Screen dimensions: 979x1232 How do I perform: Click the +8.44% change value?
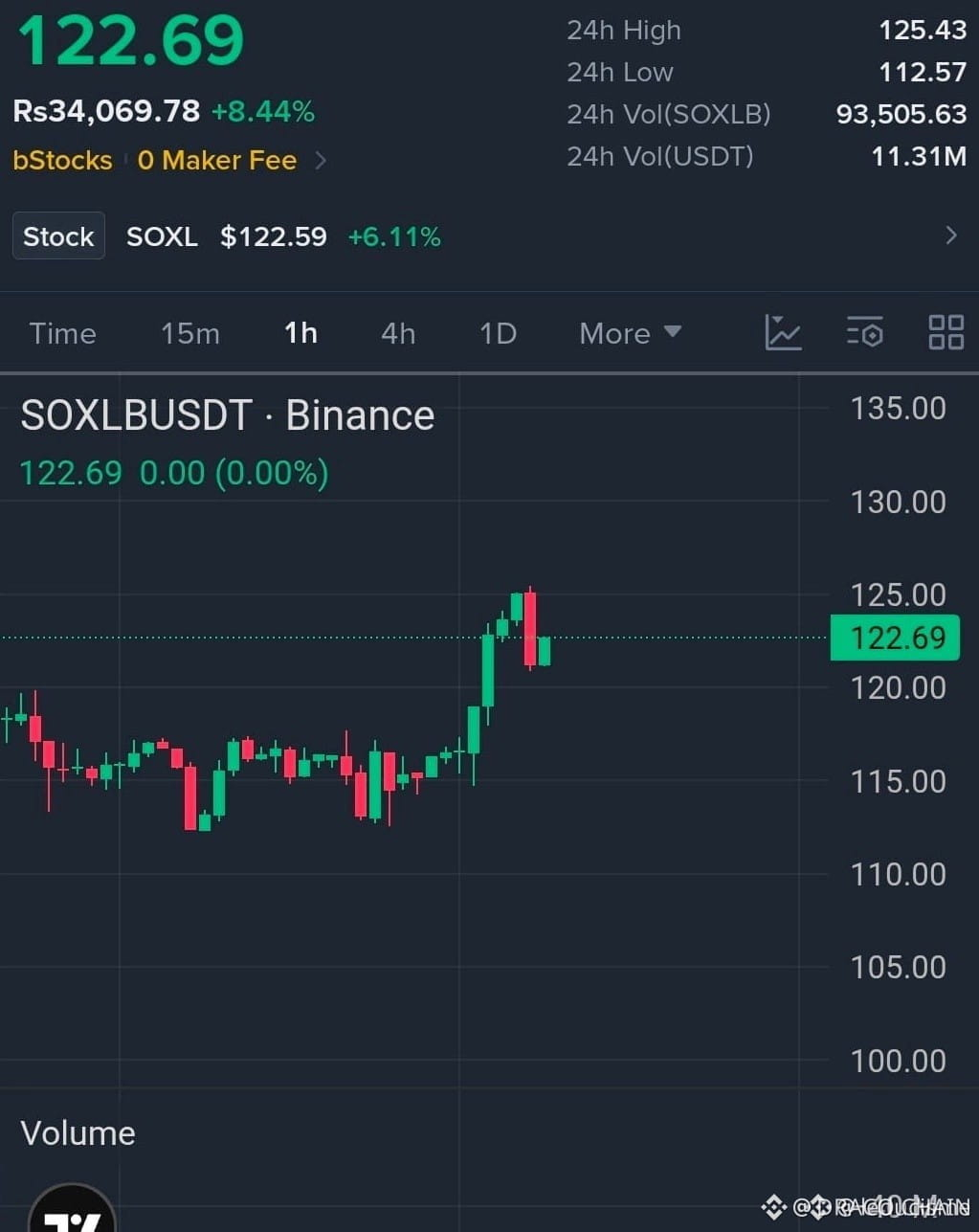click(x=263, y=112)
